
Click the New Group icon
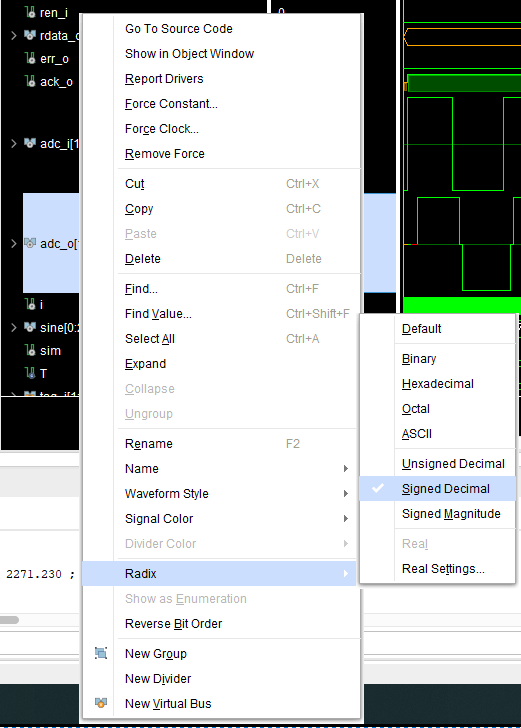(101, 653)
